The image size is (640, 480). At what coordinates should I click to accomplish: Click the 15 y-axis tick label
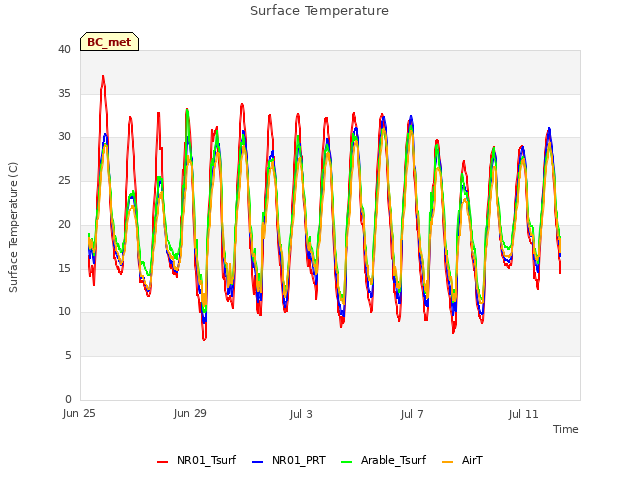click(x=64, y=268)
